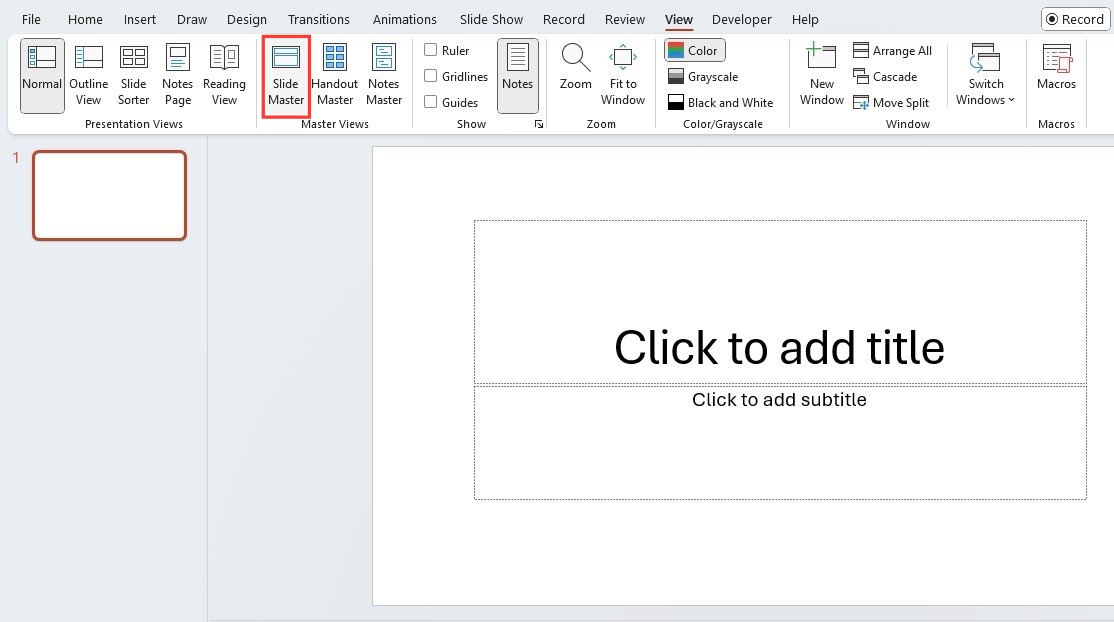This screenshot has height=622, width=1114.
Task: Switch to the Transitions tab
Action: click(318, 19)
